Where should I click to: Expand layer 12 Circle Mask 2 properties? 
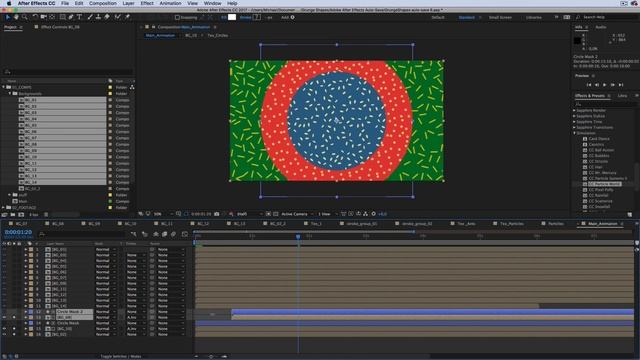[x=25, y=311]
